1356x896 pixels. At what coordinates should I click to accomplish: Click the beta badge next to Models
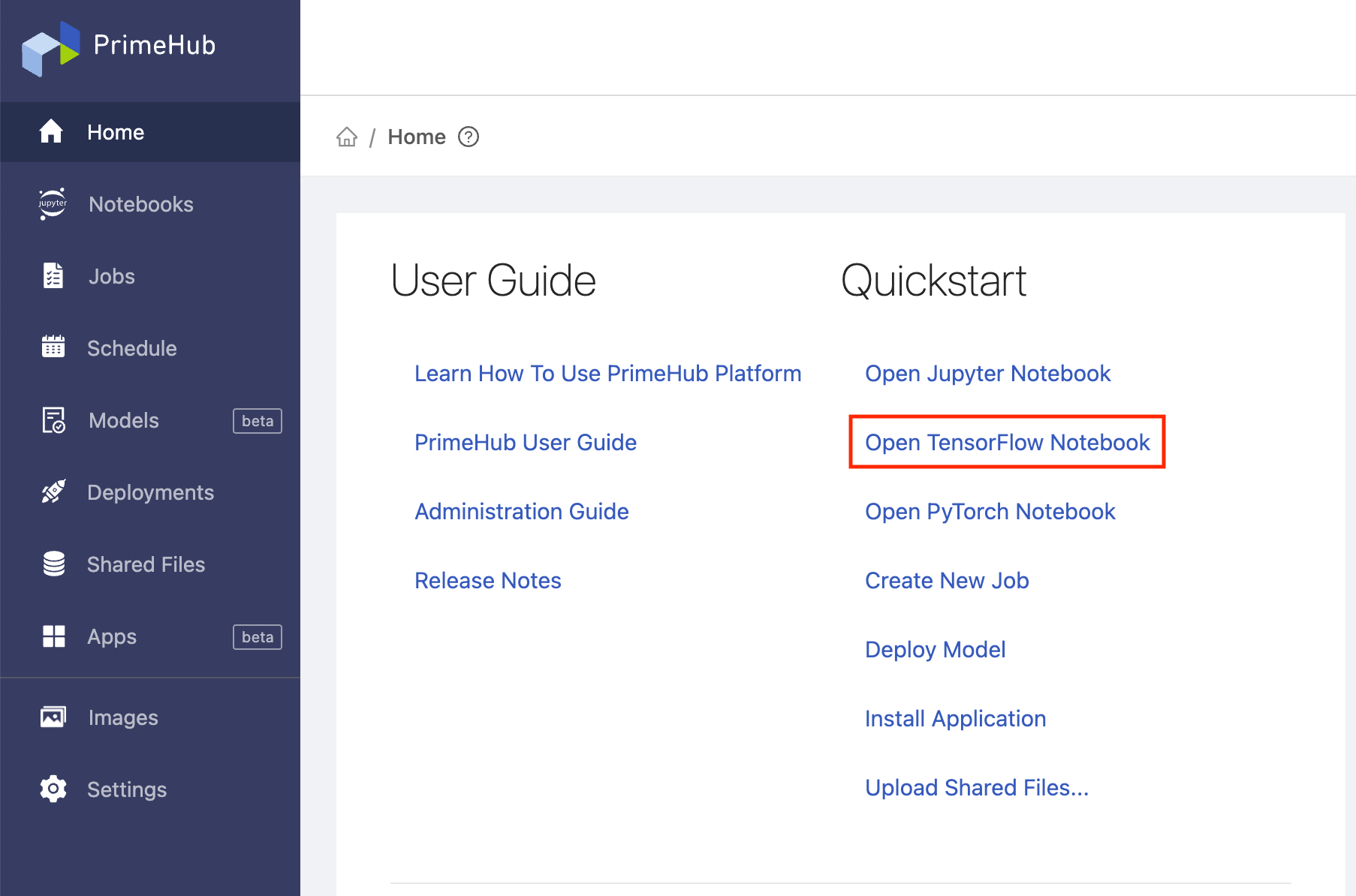click(258, 421)
